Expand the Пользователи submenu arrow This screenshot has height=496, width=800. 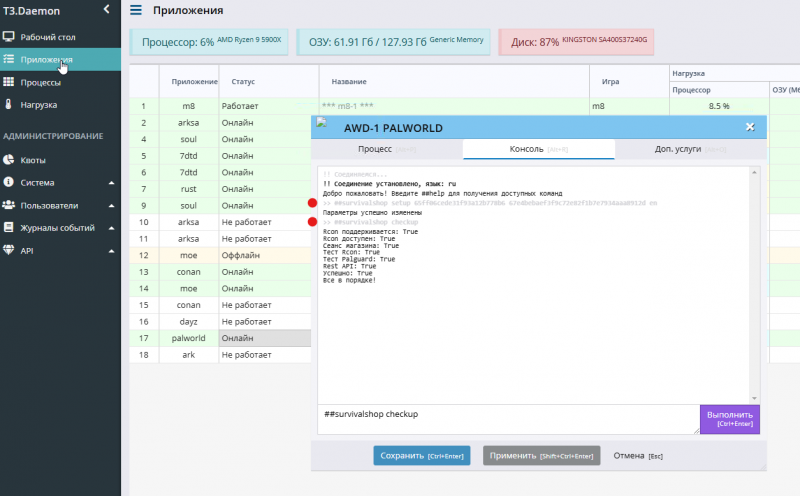pyautogui.click(x=111, y=206)
